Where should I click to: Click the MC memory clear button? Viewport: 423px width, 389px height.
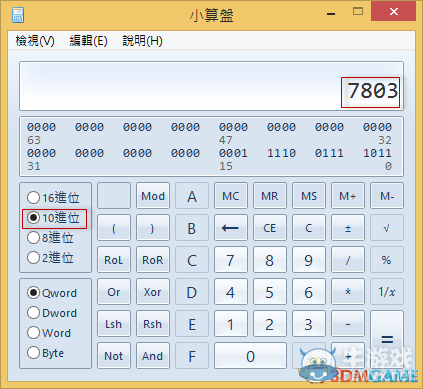pos(231,196)
